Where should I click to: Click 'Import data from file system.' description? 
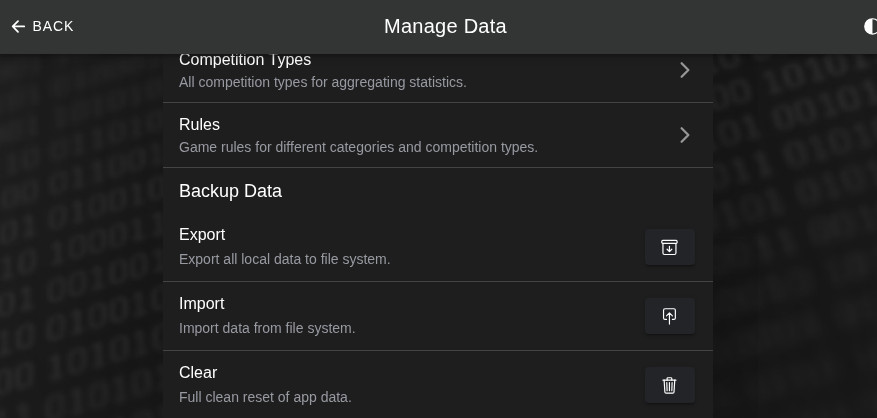coord(267,328)
